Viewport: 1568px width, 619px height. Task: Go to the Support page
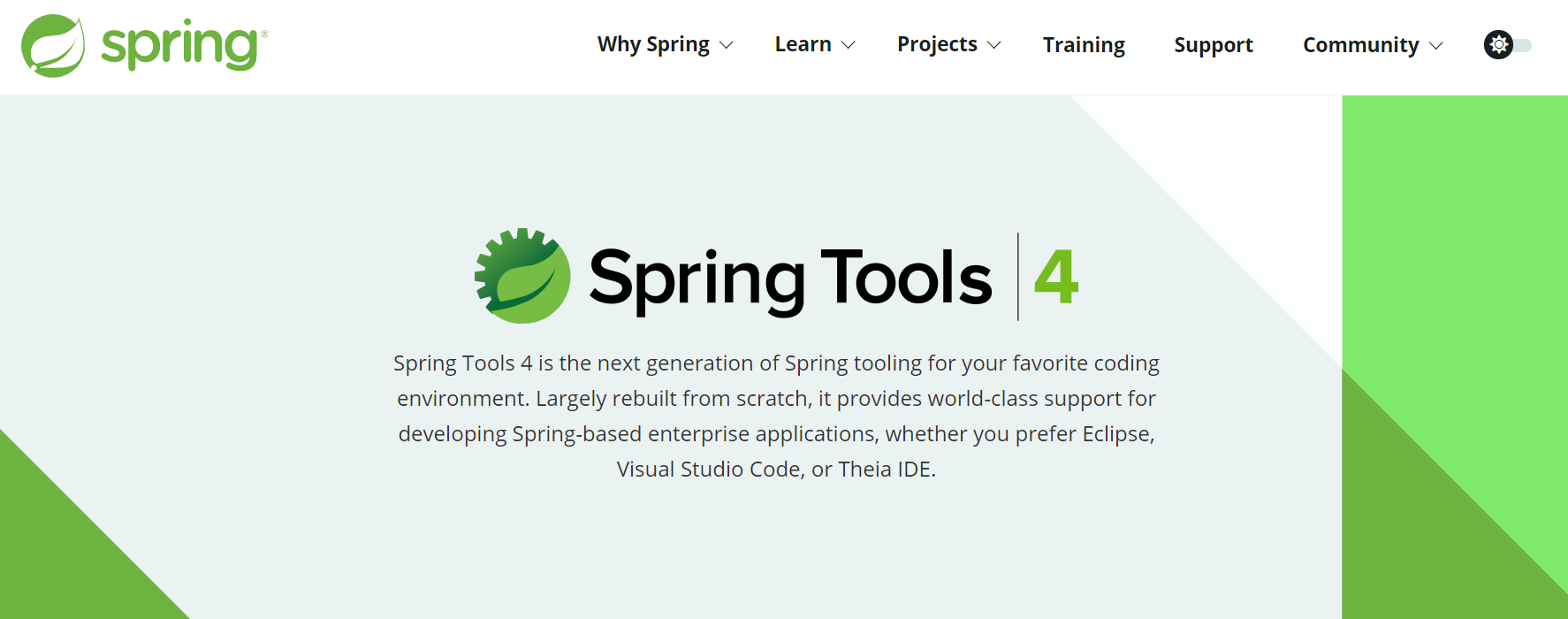pos(1214,45)
